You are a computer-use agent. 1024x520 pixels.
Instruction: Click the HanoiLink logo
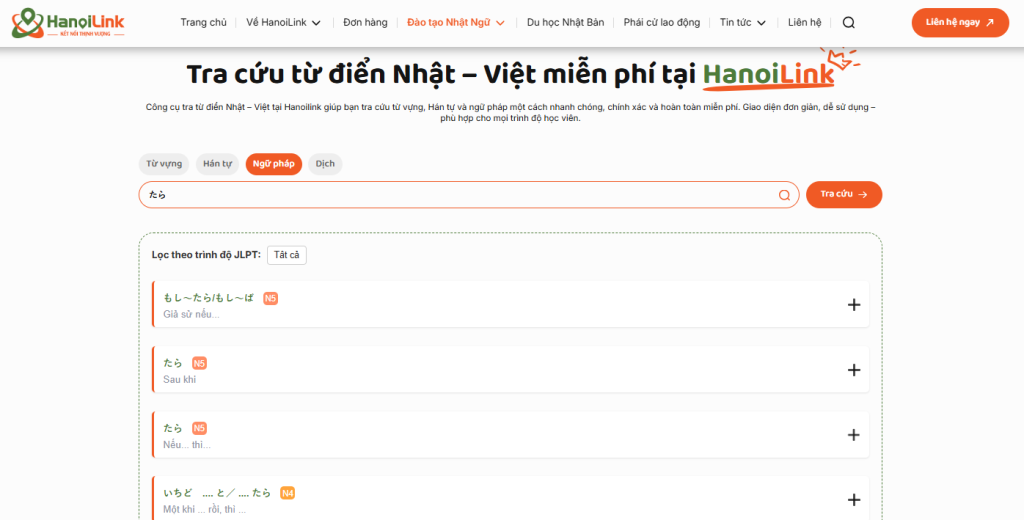68,23
